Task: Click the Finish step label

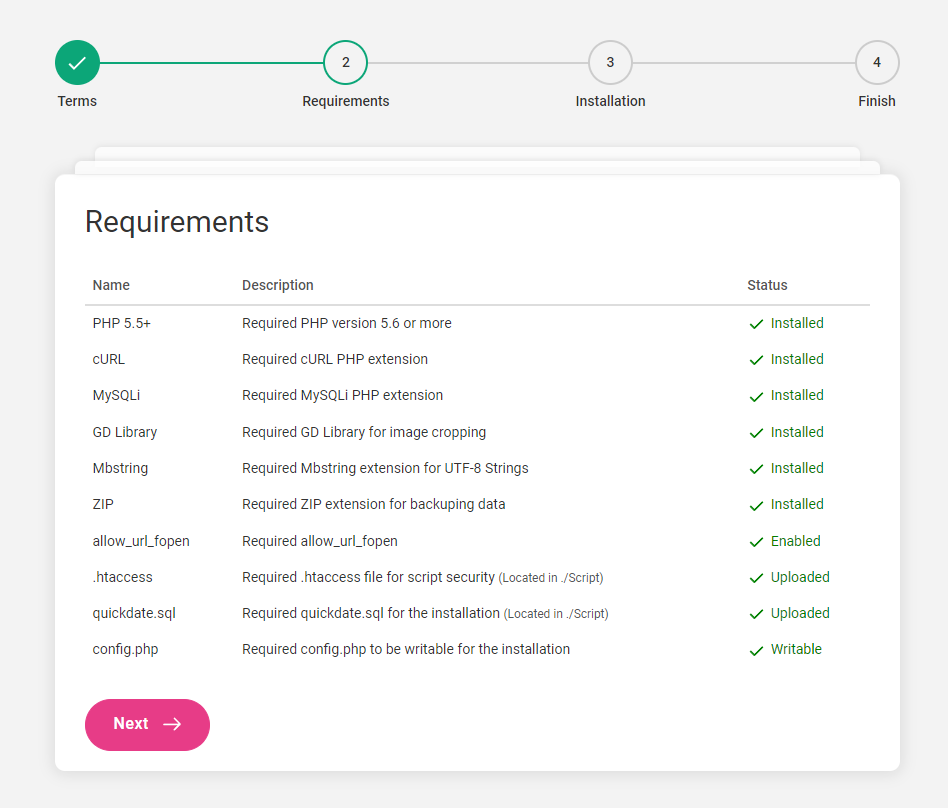Action: click(877, 101)
